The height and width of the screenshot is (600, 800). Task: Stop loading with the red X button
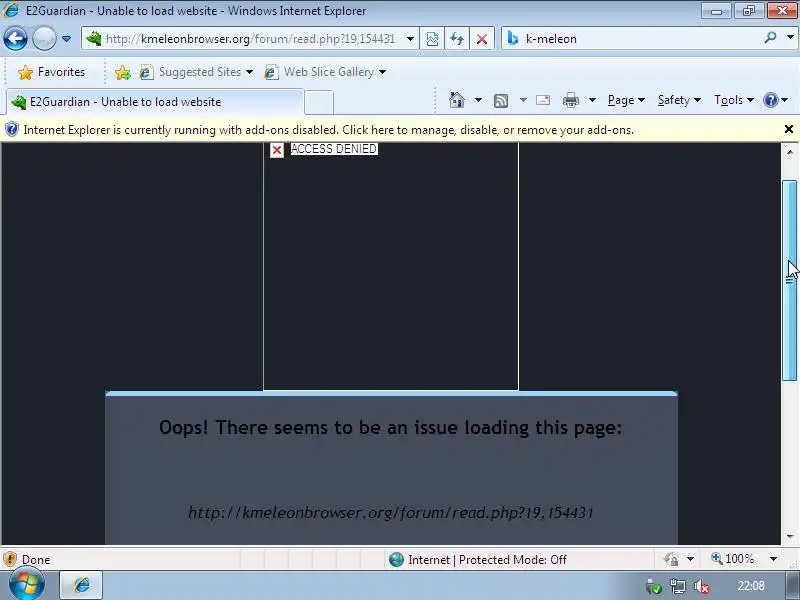coord(482,39)
